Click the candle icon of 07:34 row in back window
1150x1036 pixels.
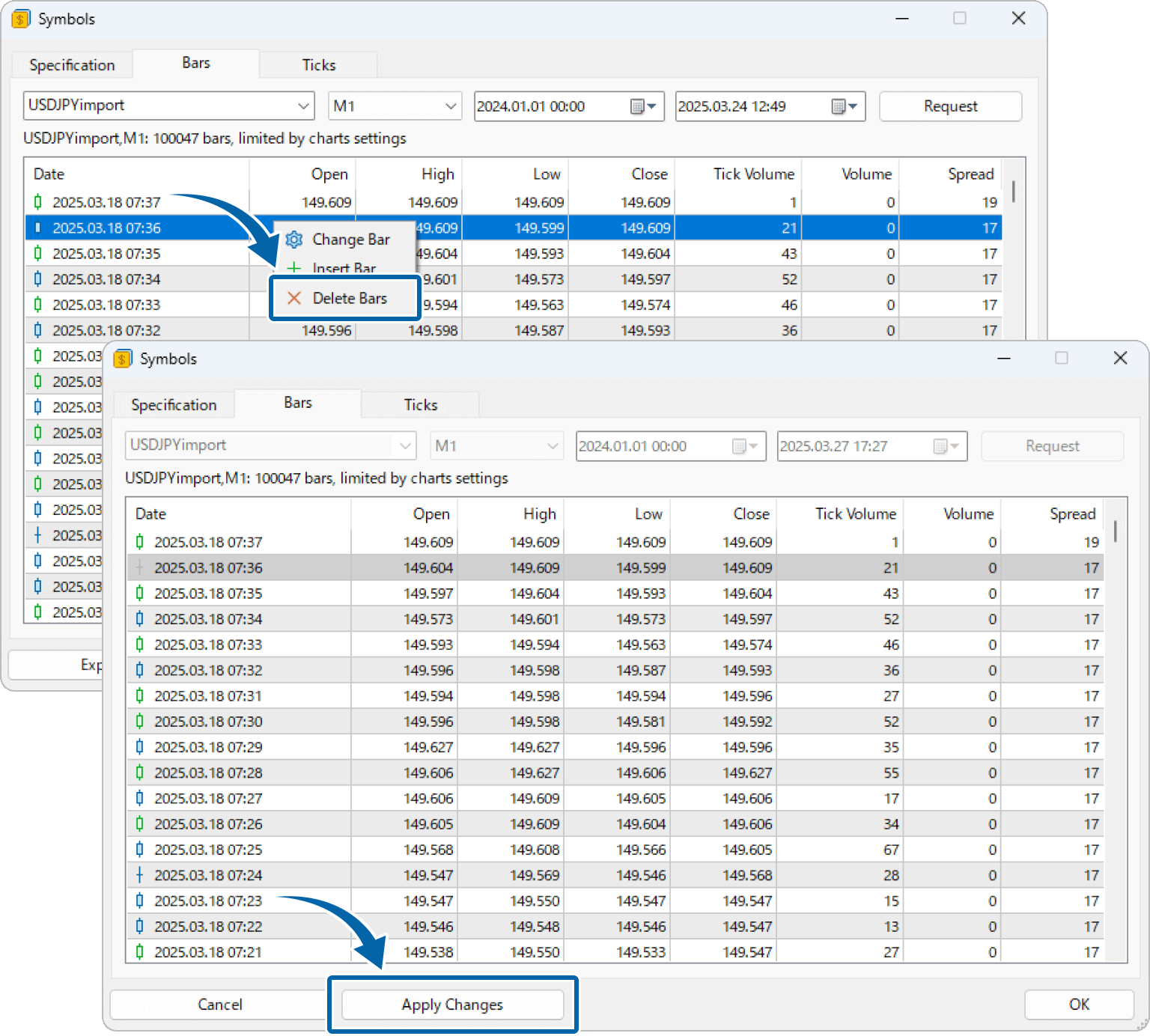point(37,279)
